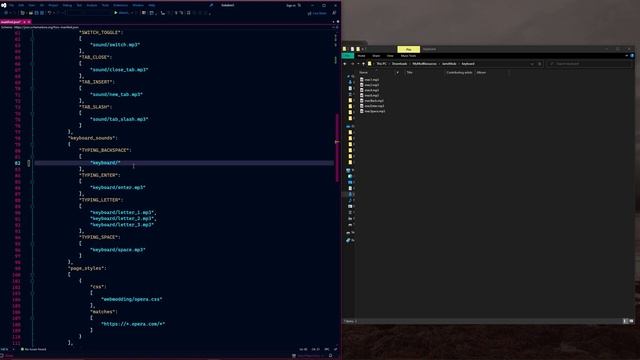Image resolution: width=640 pixels, height=360 pixels.
Task: Sort files by Name column header
Action: 363,73
